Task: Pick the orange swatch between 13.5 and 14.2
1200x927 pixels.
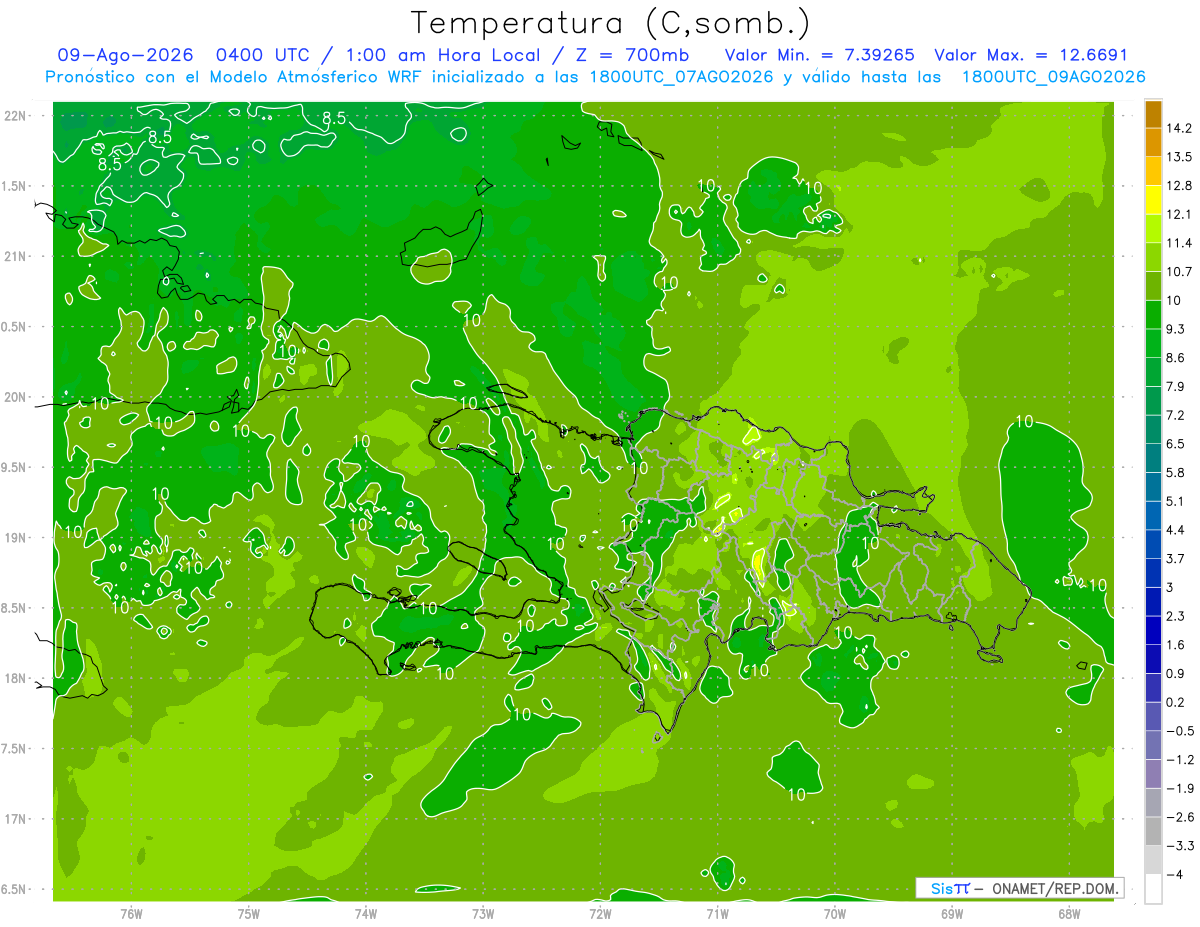Action: coord(1153,142)
